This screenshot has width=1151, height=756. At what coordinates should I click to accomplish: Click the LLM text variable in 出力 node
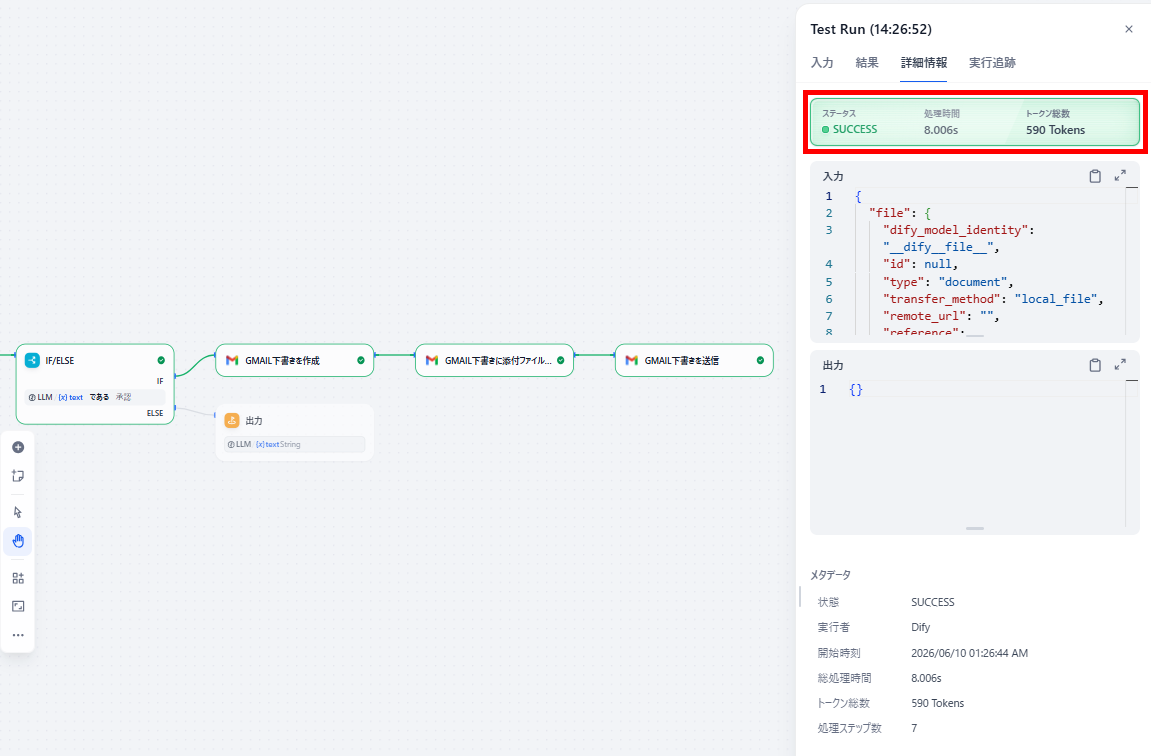tap(294, 444)
